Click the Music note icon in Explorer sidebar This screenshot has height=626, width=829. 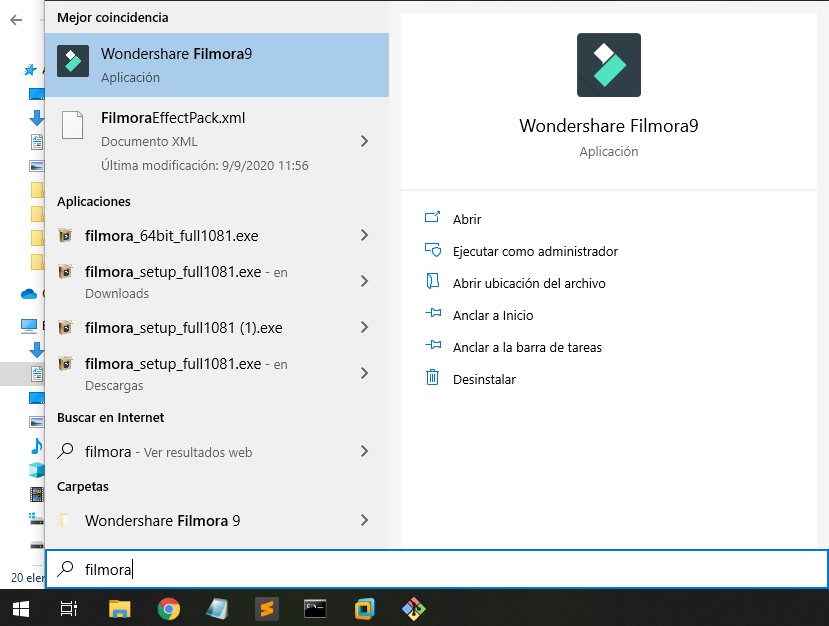36,446
